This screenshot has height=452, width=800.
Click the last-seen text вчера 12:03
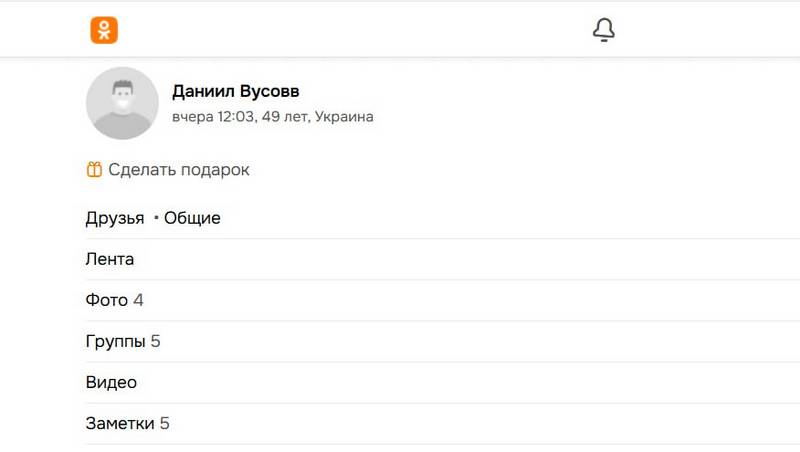[212, 117]
